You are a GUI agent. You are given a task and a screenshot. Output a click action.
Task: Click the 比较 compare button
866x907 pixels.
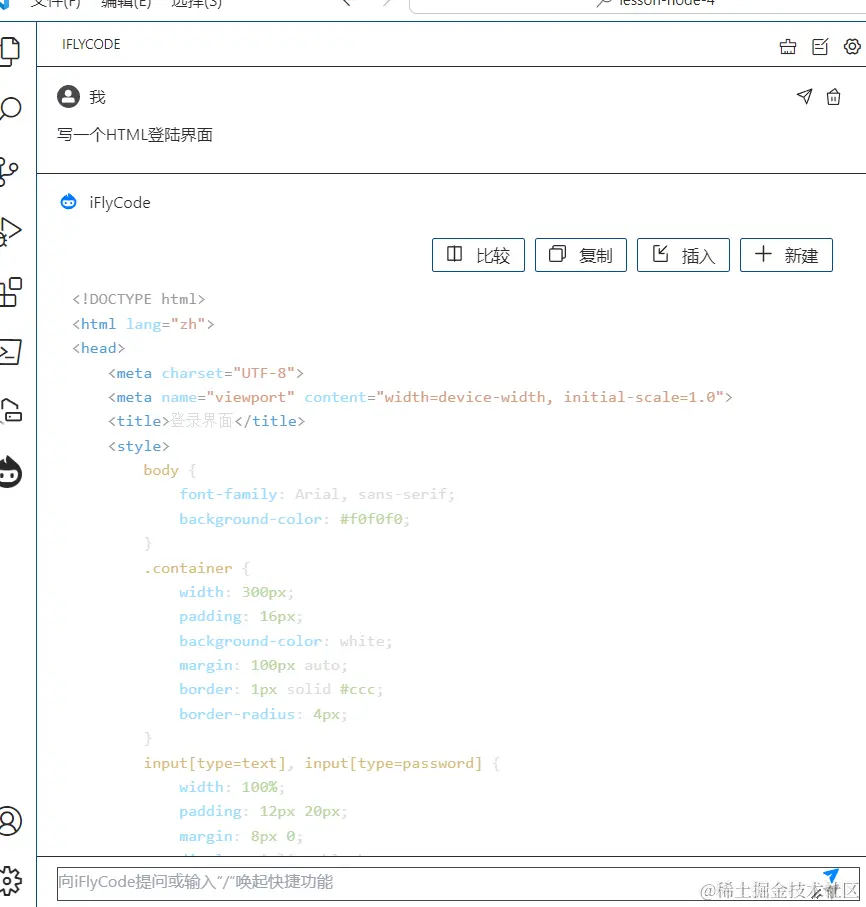tap(478, 255)
